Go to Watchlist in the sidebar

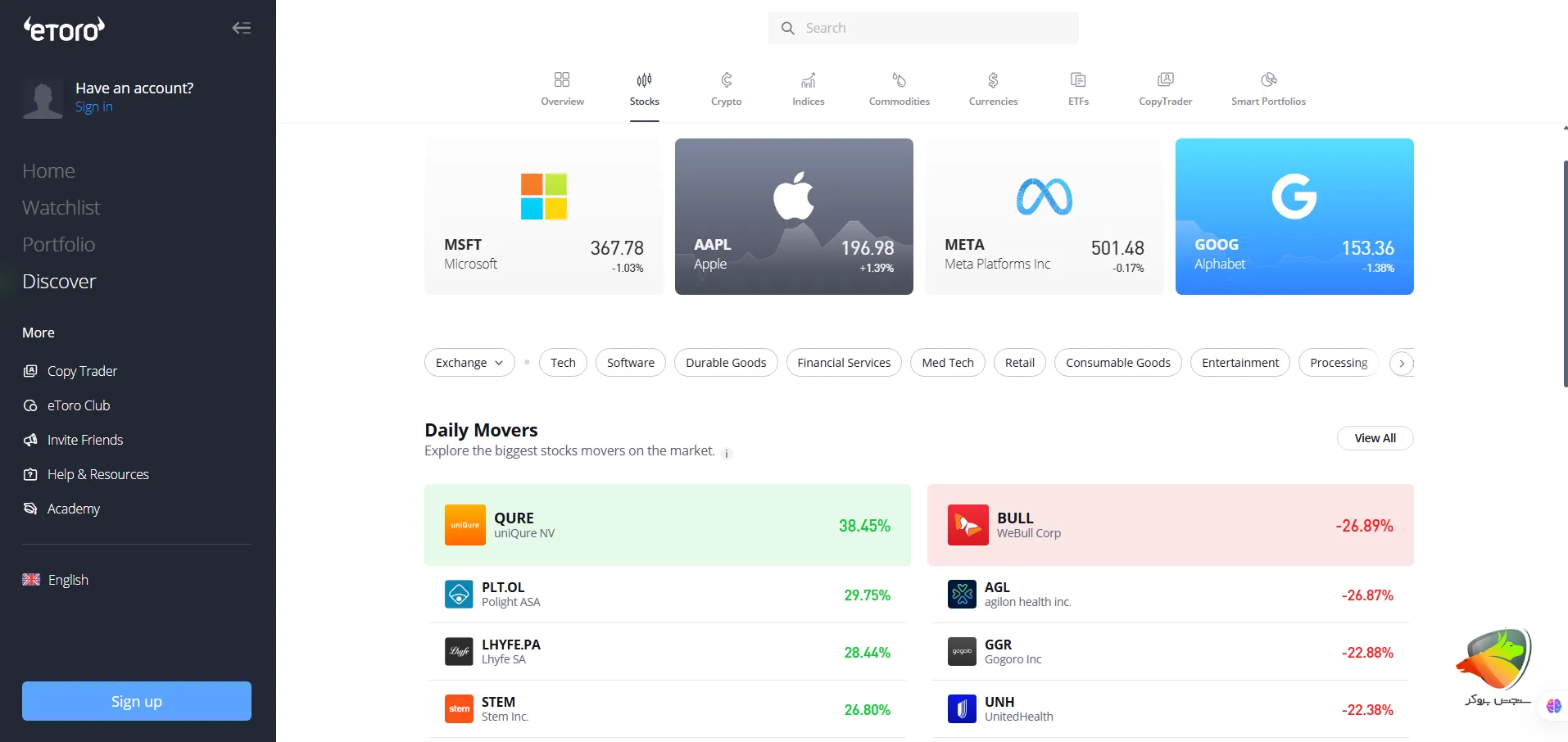click(x=61, y=207)
